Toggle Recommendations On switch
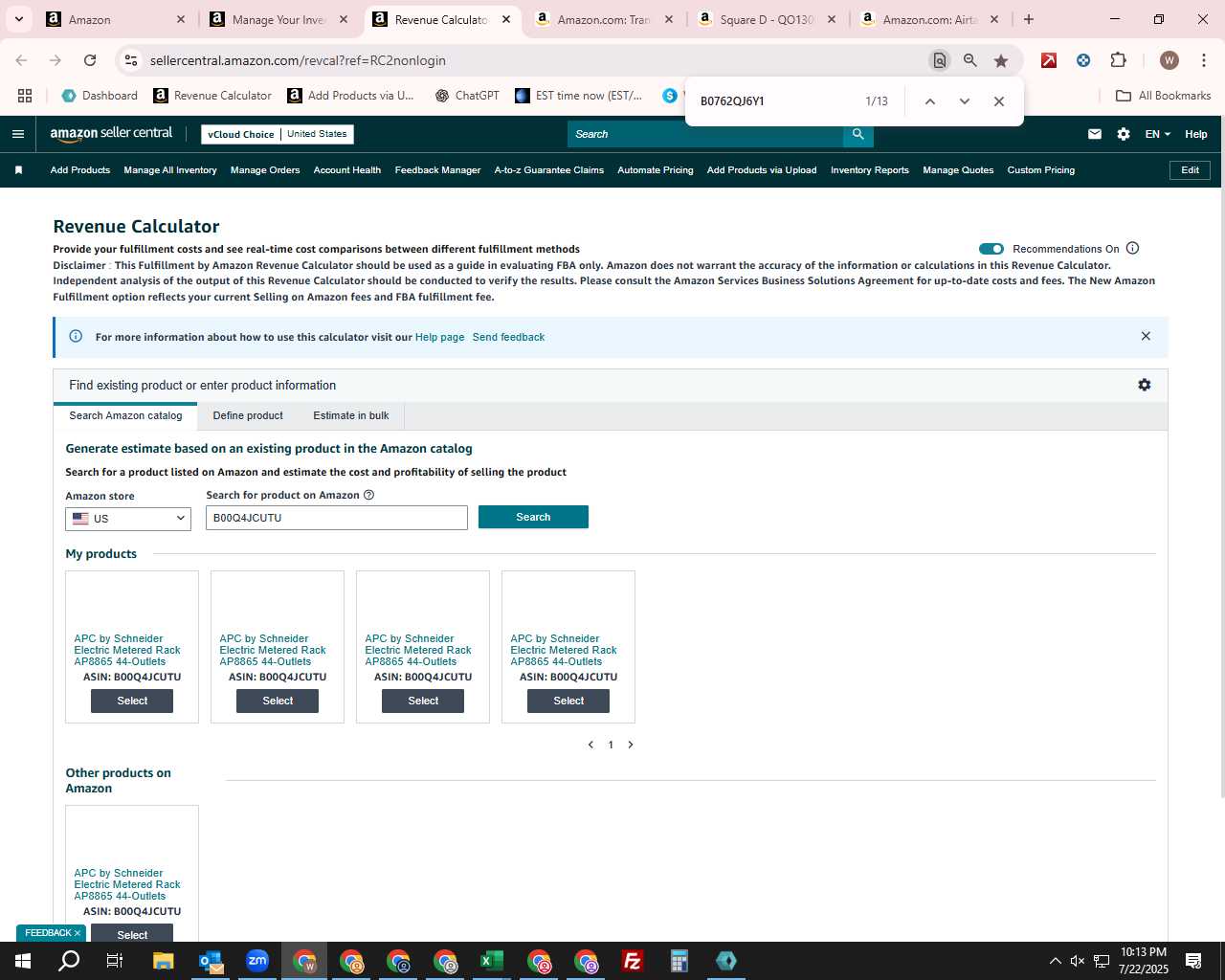The width and height of the screenshot is (1225, 980). [991, 249]
